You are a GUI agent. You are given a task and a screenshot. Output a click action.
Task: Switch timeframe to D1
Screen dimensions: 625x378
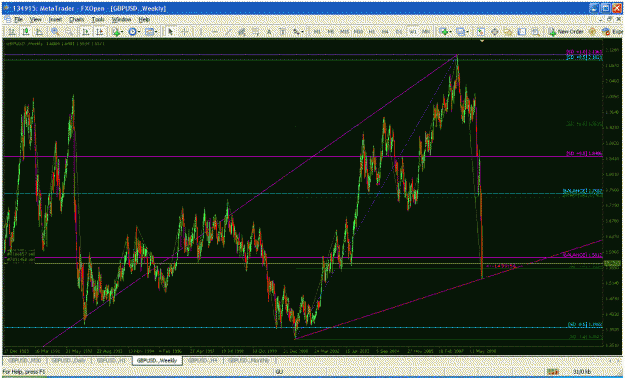399,32
